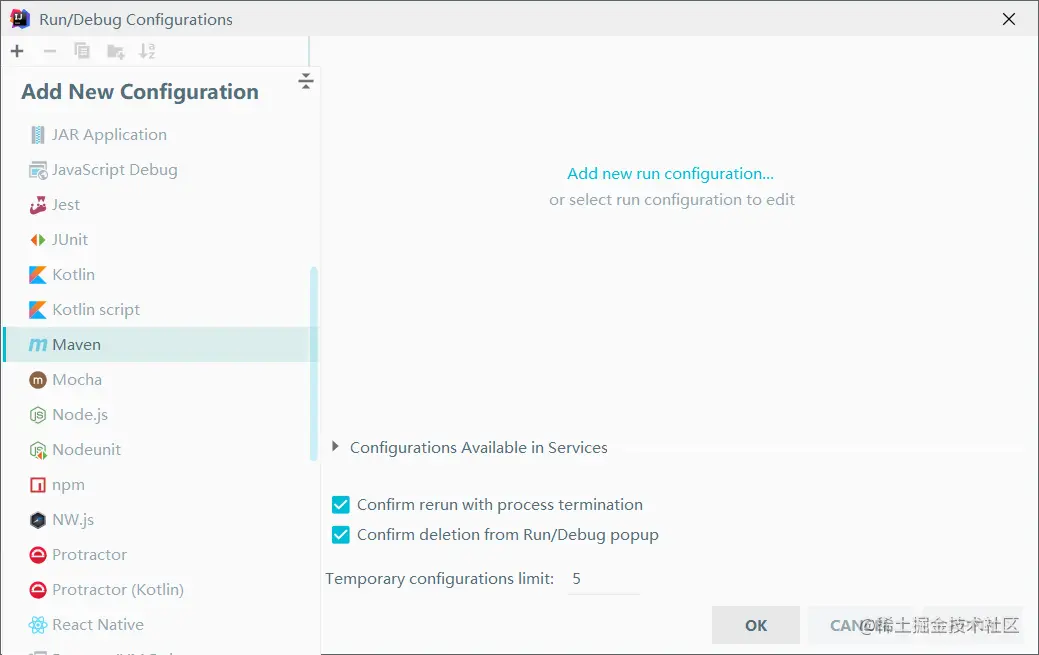Screen dimensions: 1039x655
Task: Toggle Confirm deletion from Run/Debug popup
Action: 341,535
